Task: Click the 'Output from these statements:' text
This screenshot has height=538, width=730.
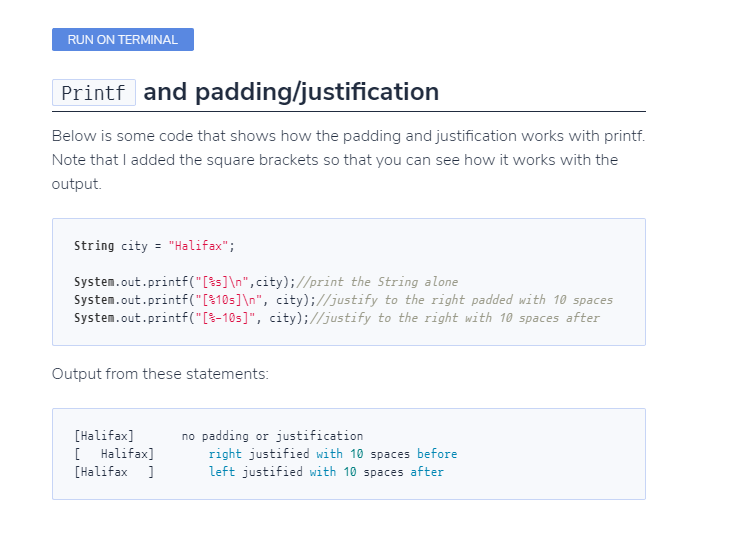Action: (160, 374)
